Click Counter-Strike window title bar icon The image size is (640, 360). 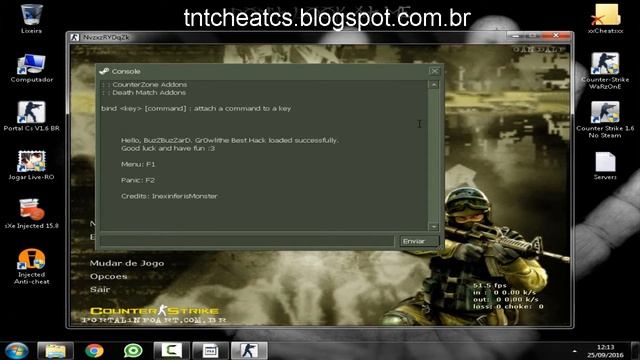point(74,37)
